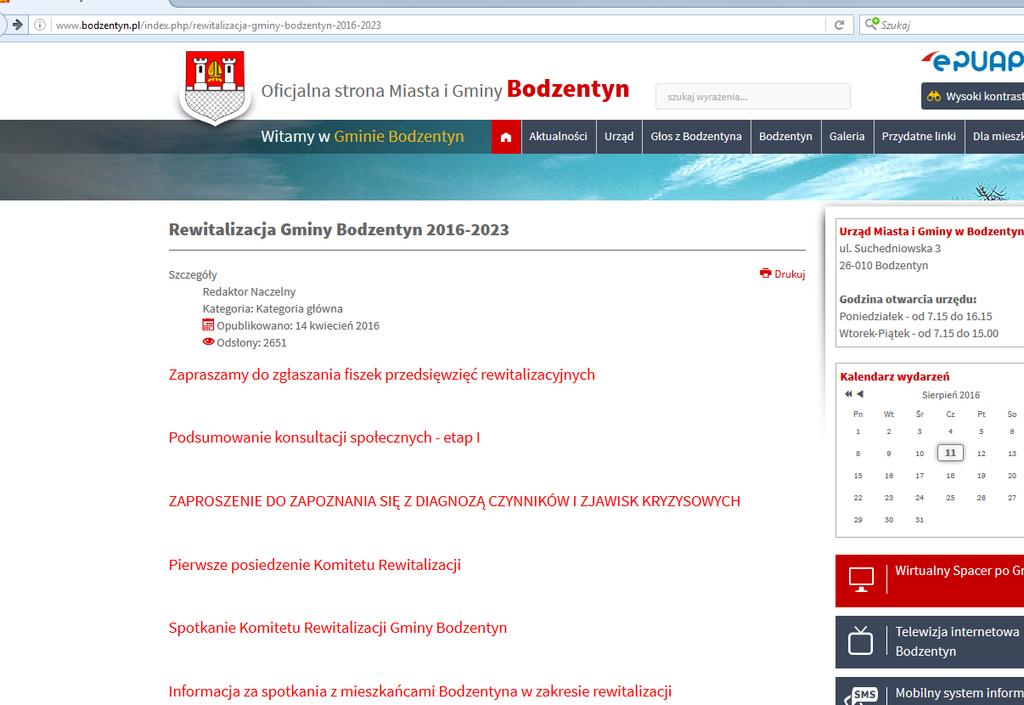
Task: Click the monitor icon for Wirtualny Spacer
Action: [x=861, y=579]
